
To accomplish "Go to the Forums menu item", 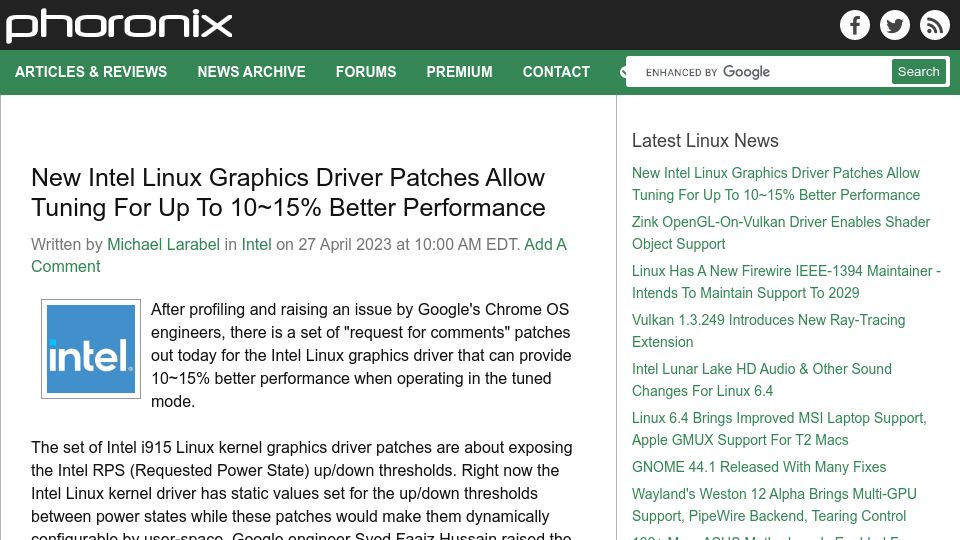I will tap(366, 72).
